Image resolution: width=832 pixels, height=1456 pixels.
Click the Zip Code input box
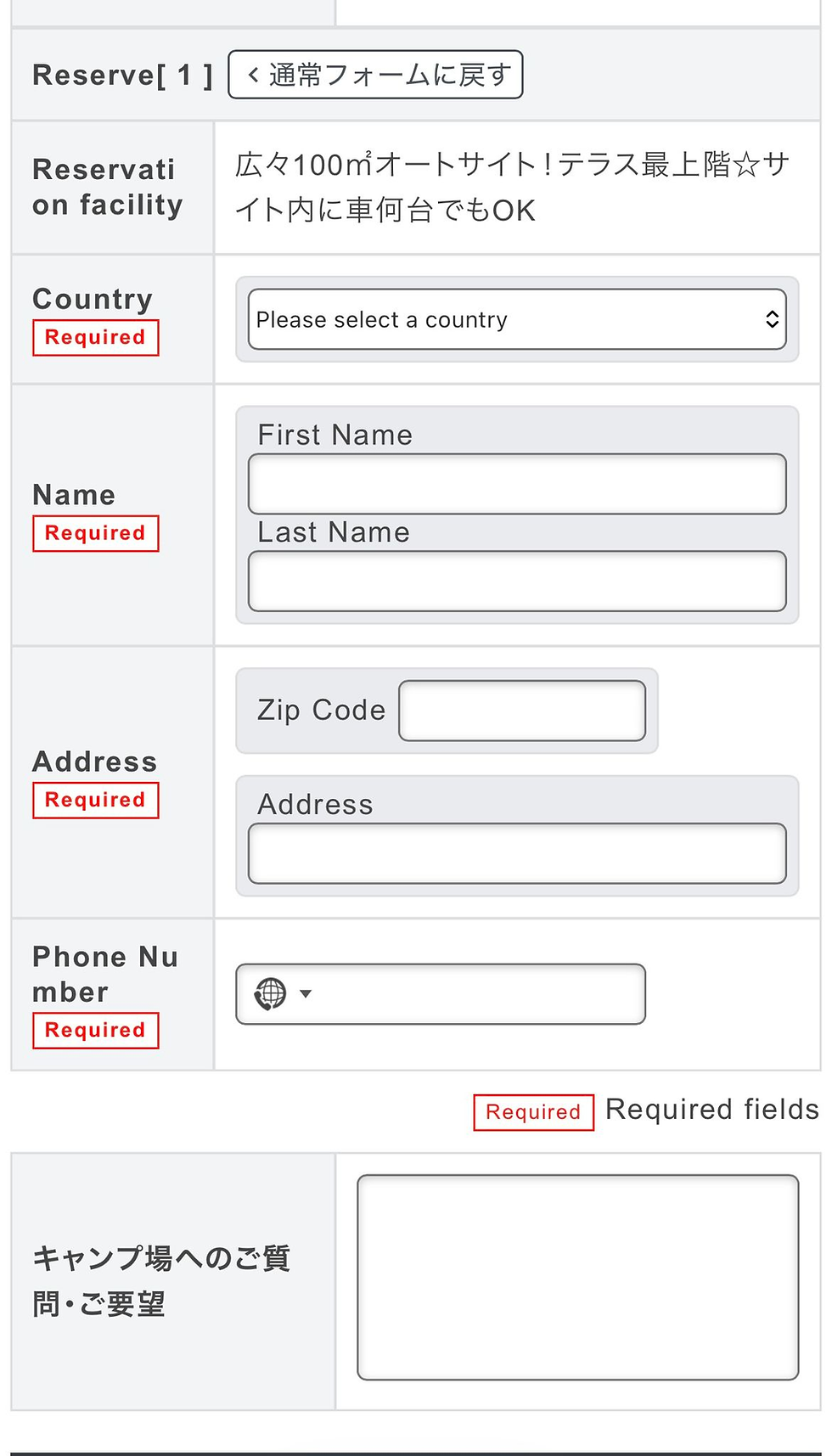coord(522,711)
